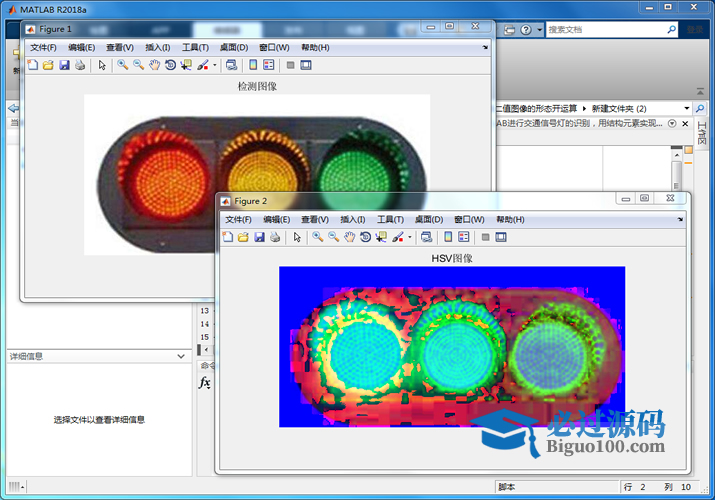The height and width of the screenshot is (500, 715).
Task: Collapse MATLAB toolstrip minimize arrow
Action: [700, 92]
